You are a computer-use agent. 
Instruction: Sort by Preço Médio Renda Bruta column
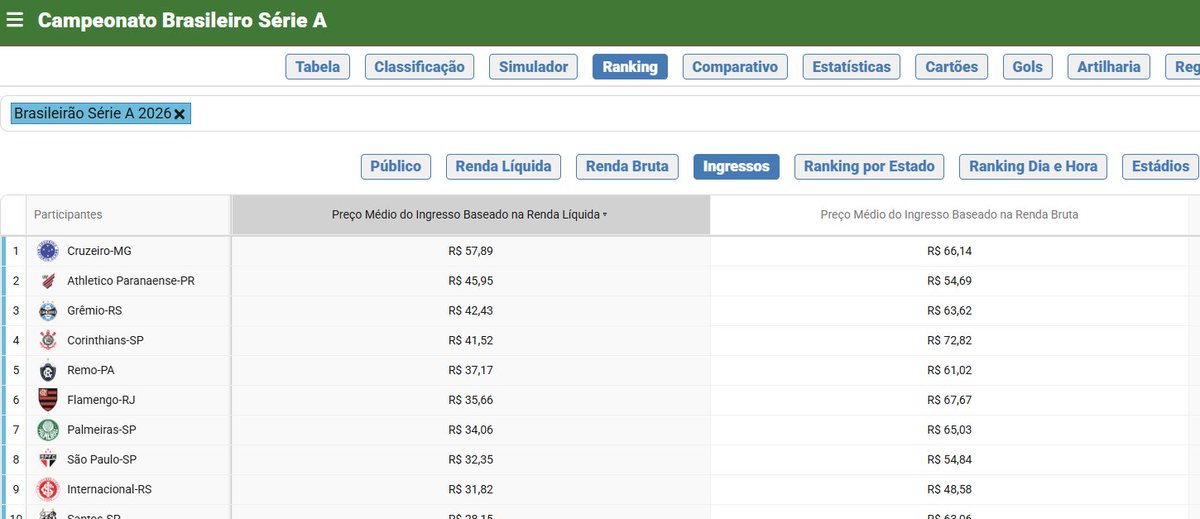(949, 215)
